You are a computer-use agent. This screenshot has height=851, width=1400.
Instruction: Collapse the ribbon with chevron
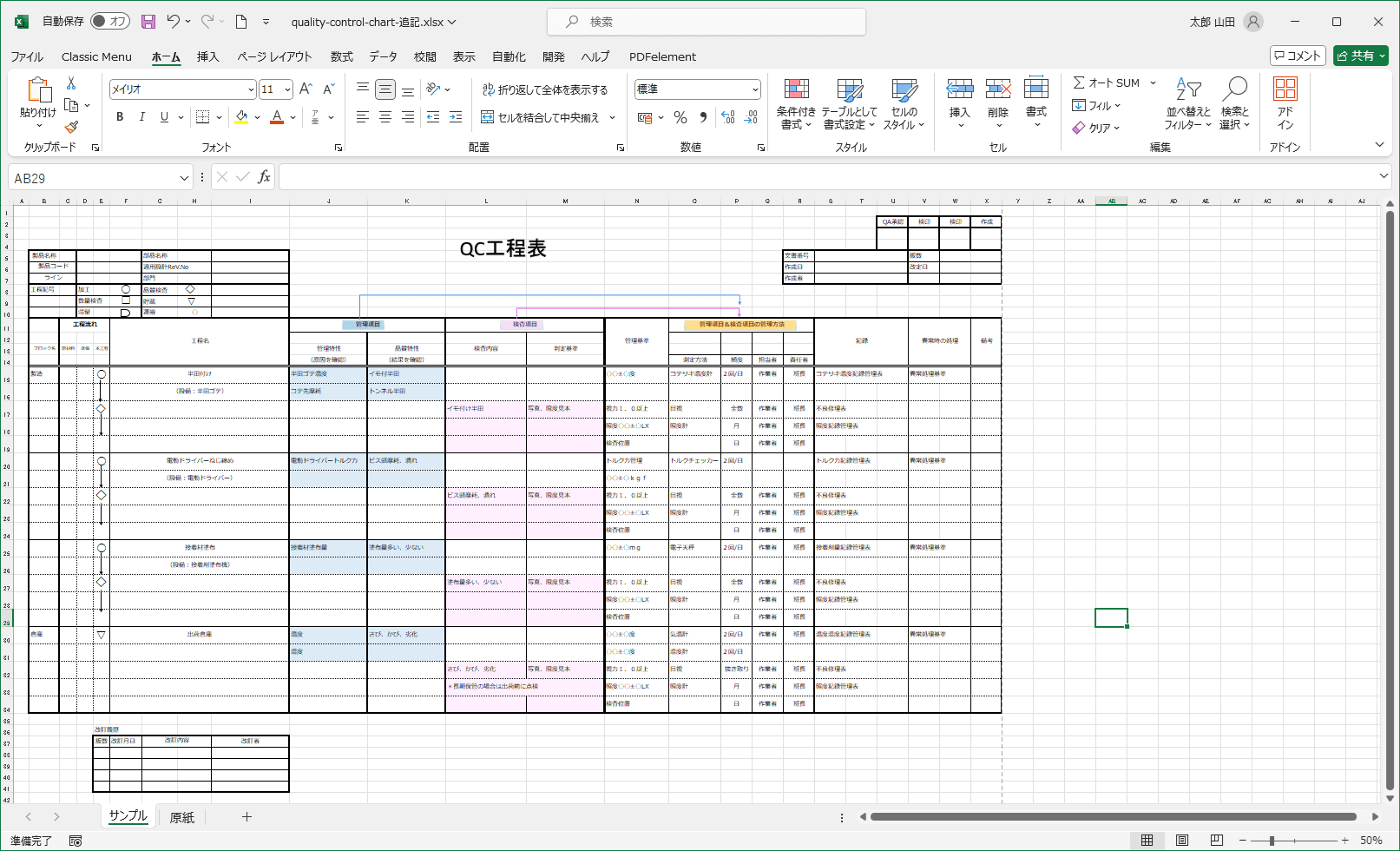pyautogui.click(x=1379, y=145)
